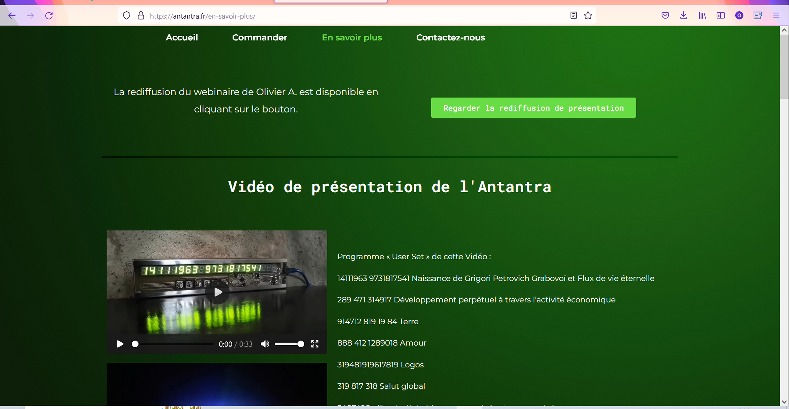
Task: Mute the video with the speaker icon
Action: [265, 344]
